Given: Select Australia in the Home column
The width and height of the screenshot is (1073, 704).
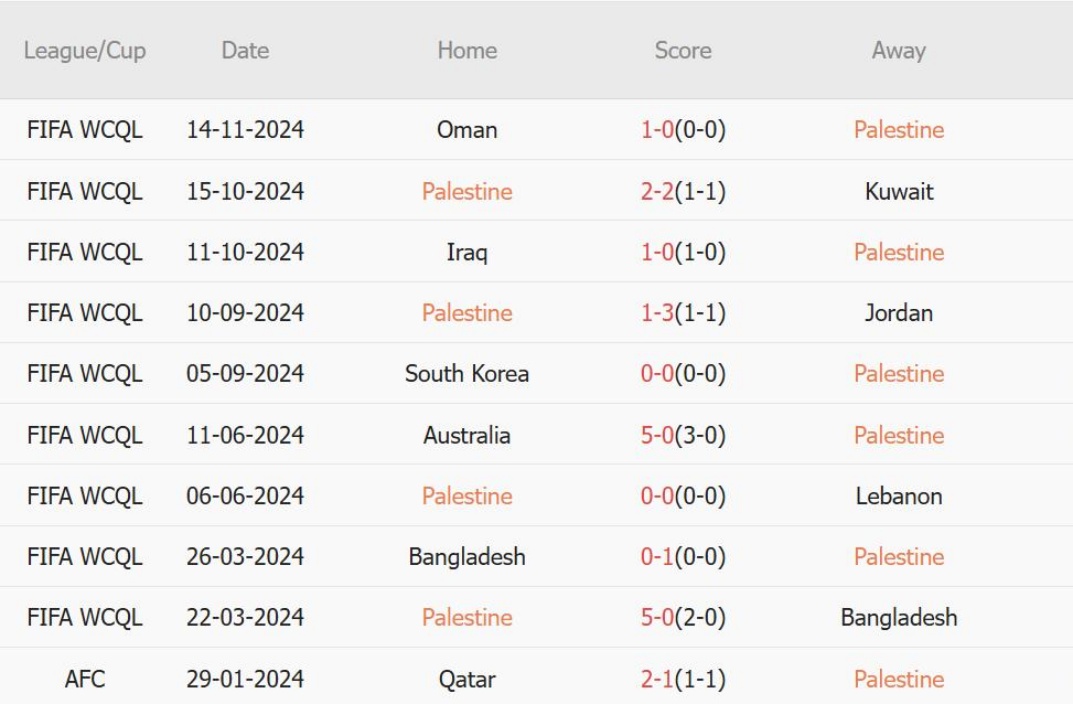Looking at the screenshot, I should (x=467, y=435).
